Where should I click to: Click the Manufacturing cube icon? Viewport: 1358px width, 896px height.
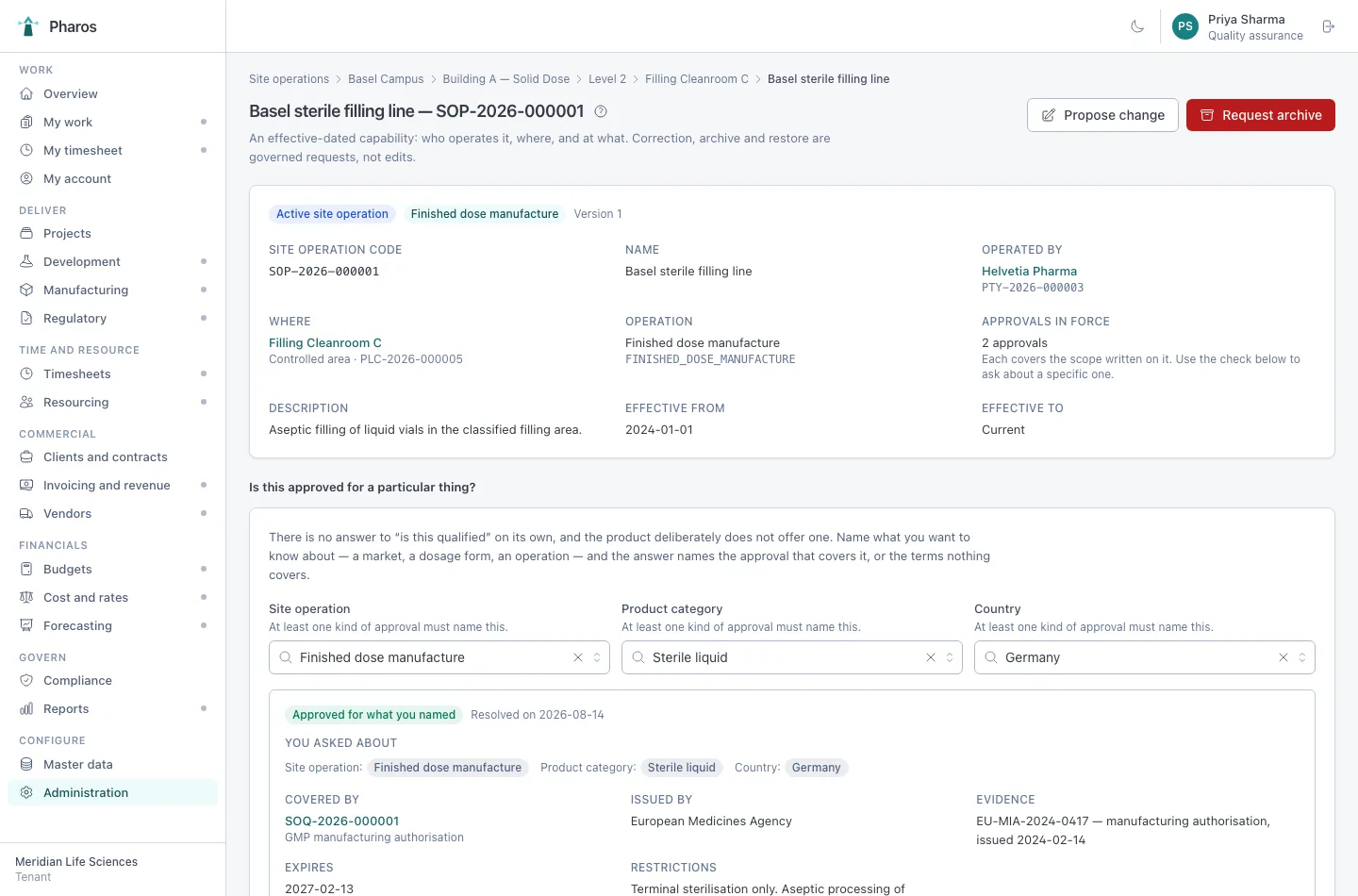[x=26, y=290]
